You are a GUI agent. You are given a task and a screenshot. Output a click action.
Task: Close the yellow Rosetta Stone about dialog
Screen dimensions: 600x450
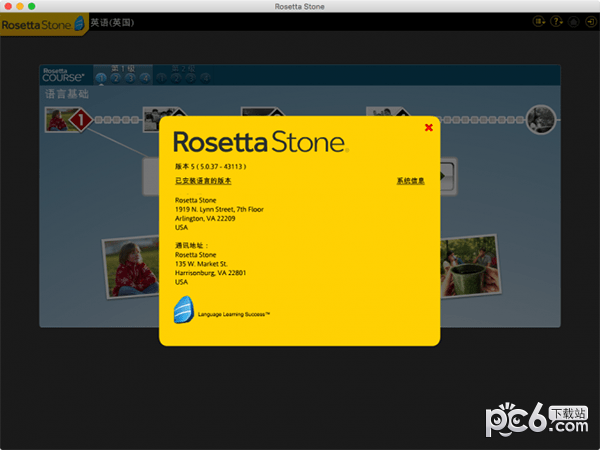[429, 127]
